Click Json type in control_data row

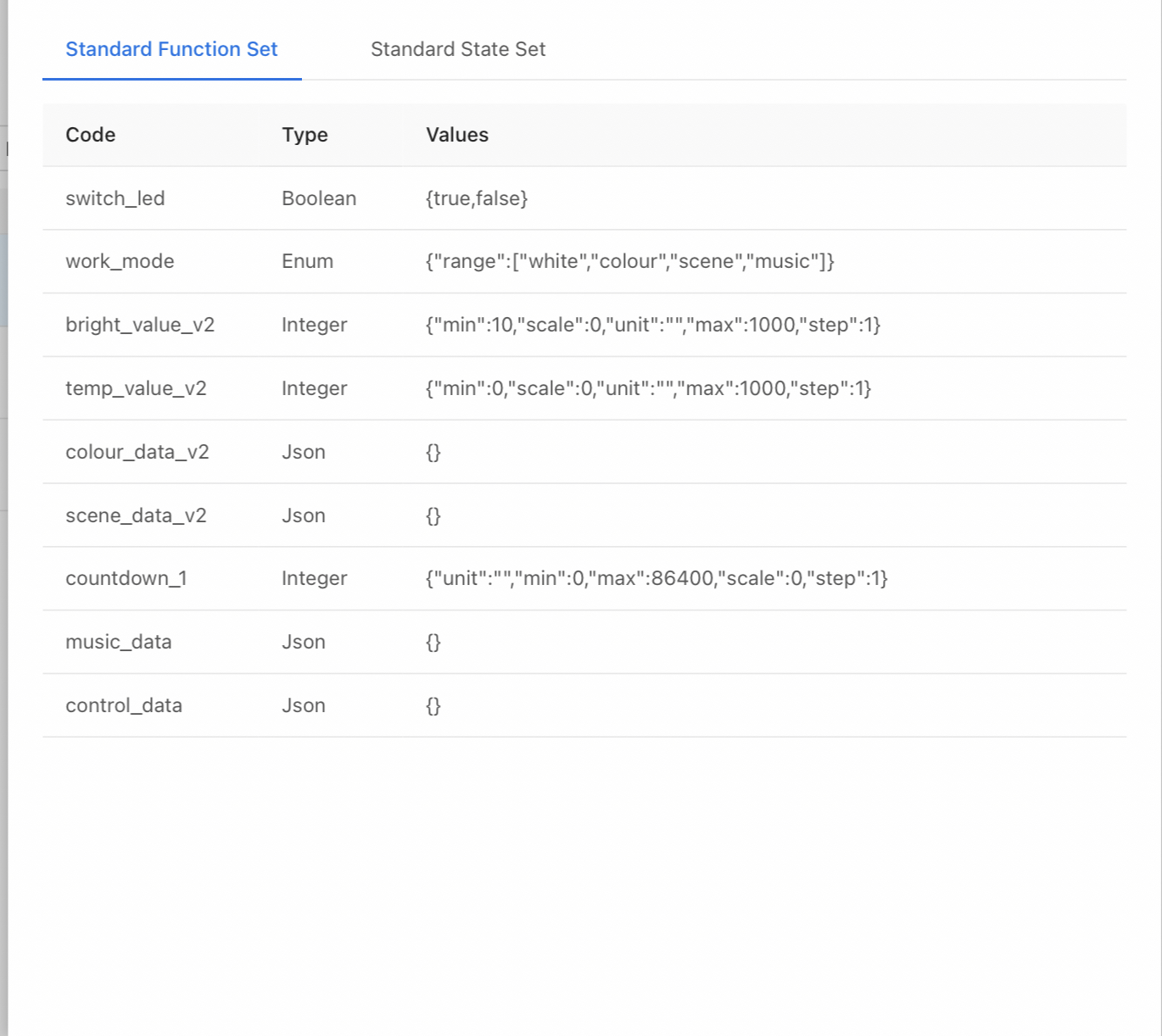(304, 705)
